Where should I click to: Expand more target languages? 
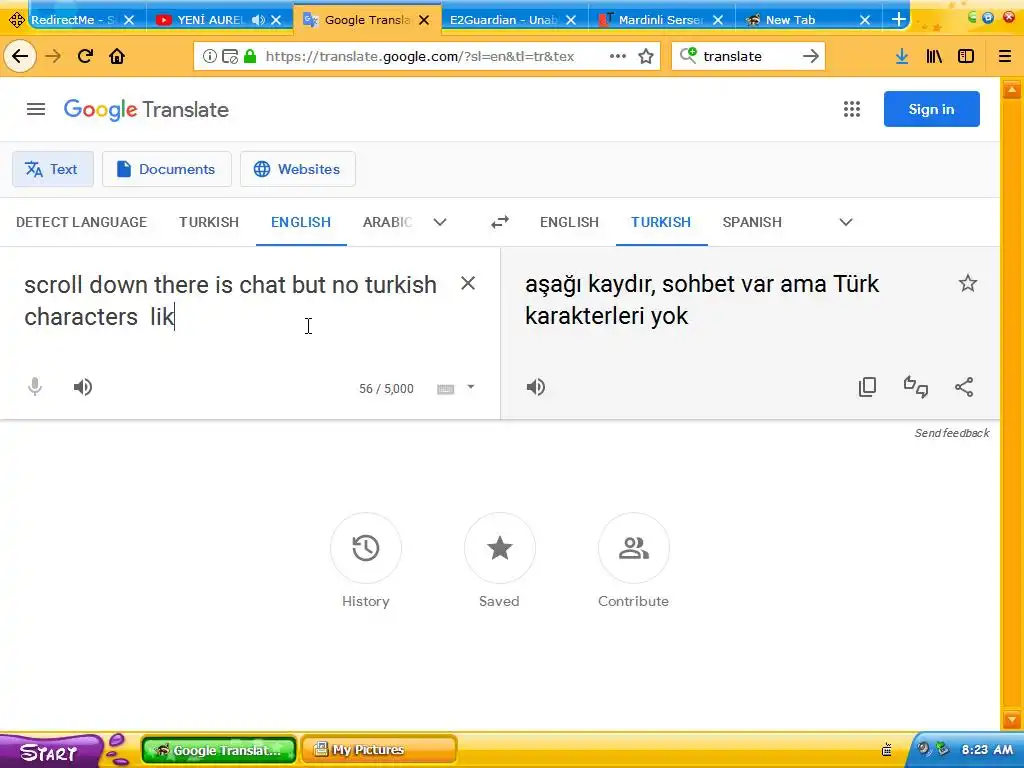pyautogui.click(x=846, y=223)
